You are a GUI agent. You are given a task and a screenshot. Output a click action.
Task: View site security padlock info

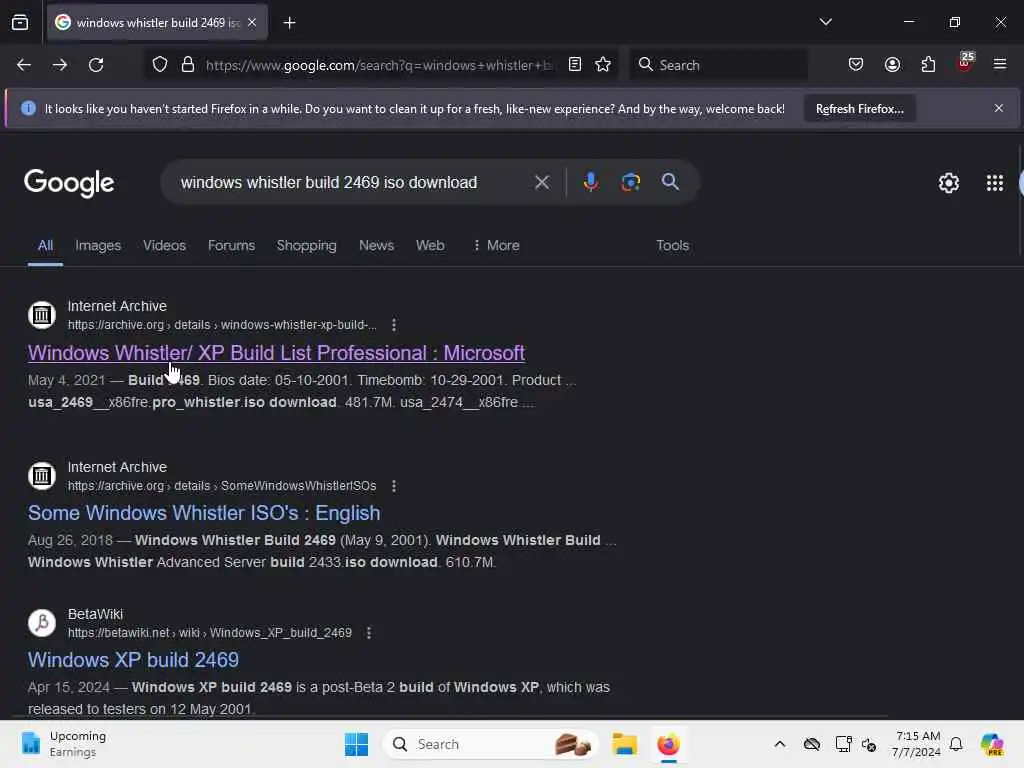pos(188,65)
